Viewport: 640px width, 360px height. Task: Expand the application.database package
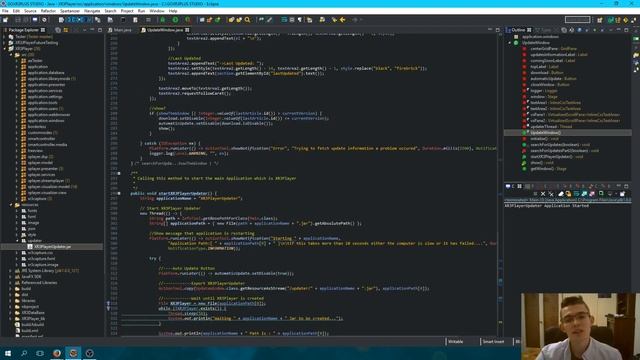click(x=17, y=73)
